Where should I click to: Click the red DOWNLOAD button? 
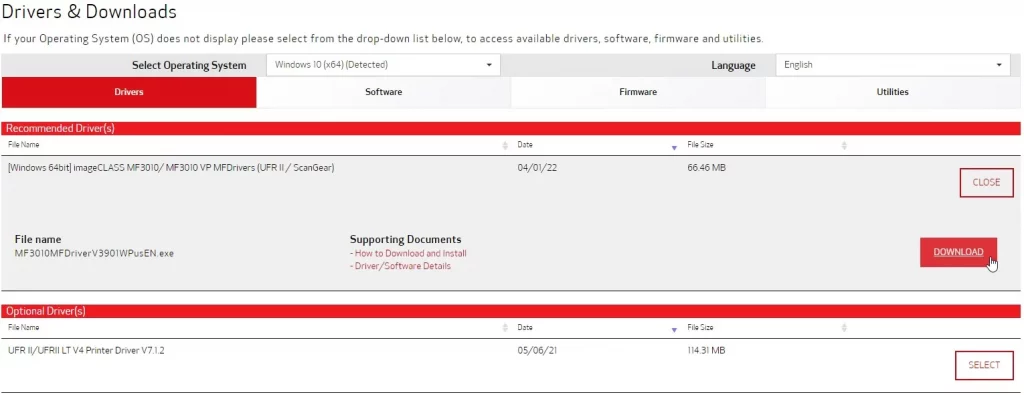click(958, 252)
